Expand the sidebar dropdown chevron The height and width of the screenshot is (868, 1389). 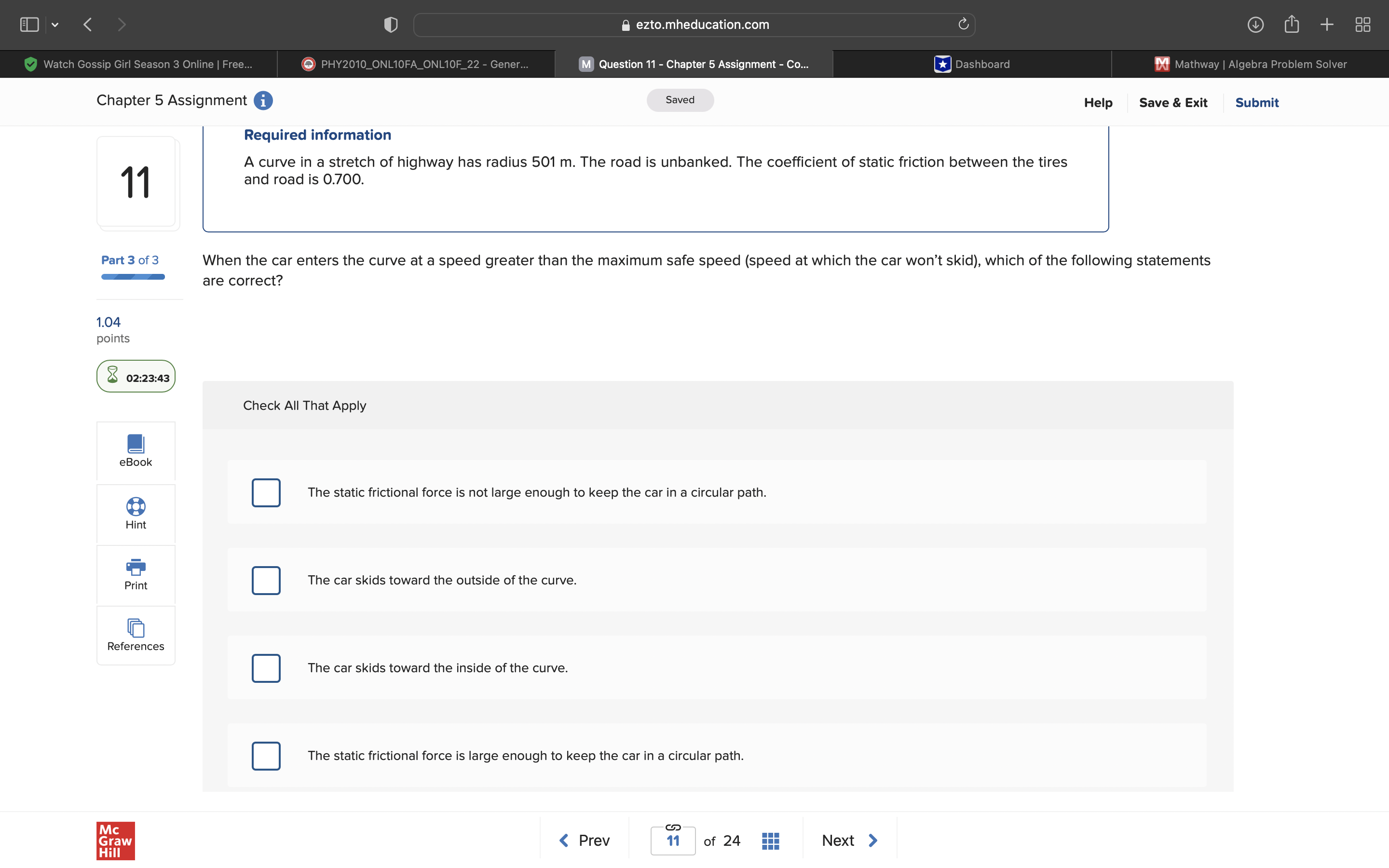[55, 25]
